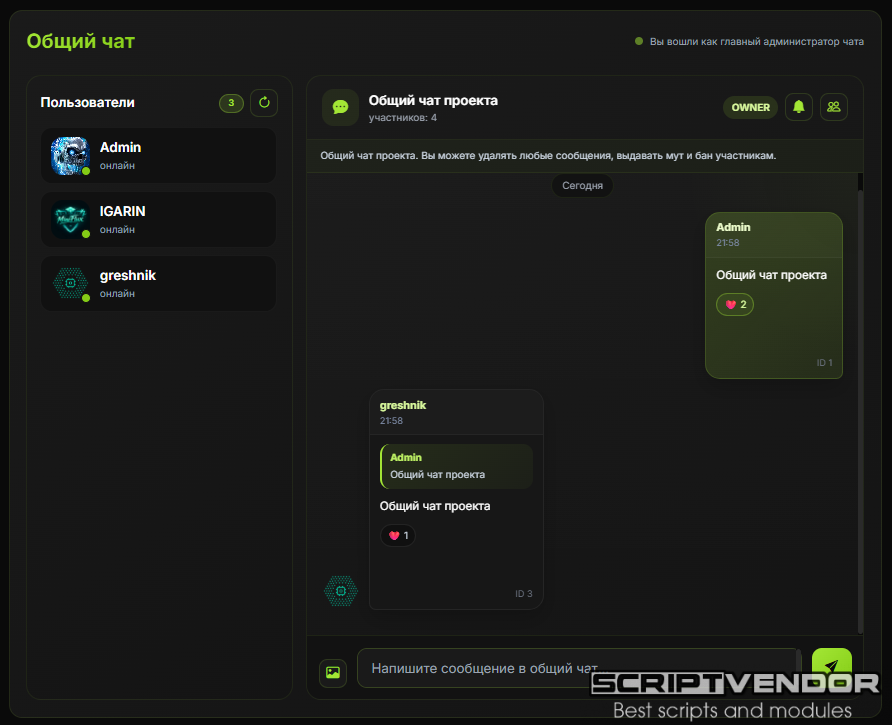Click the chat bubble icon in header

[340, 107]
